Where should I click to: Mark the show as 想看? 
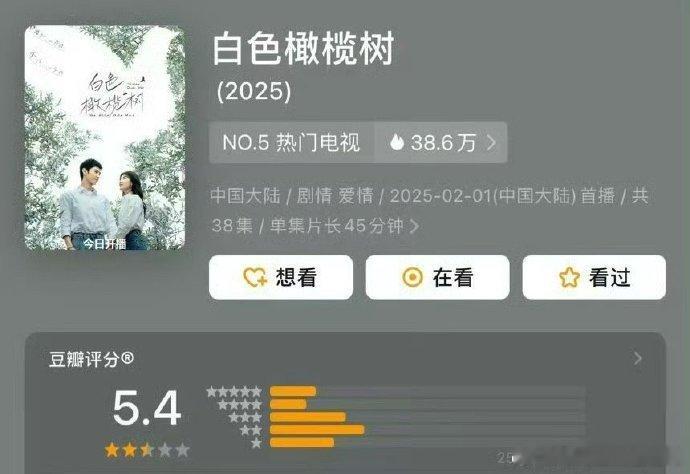tap(281, 277)
